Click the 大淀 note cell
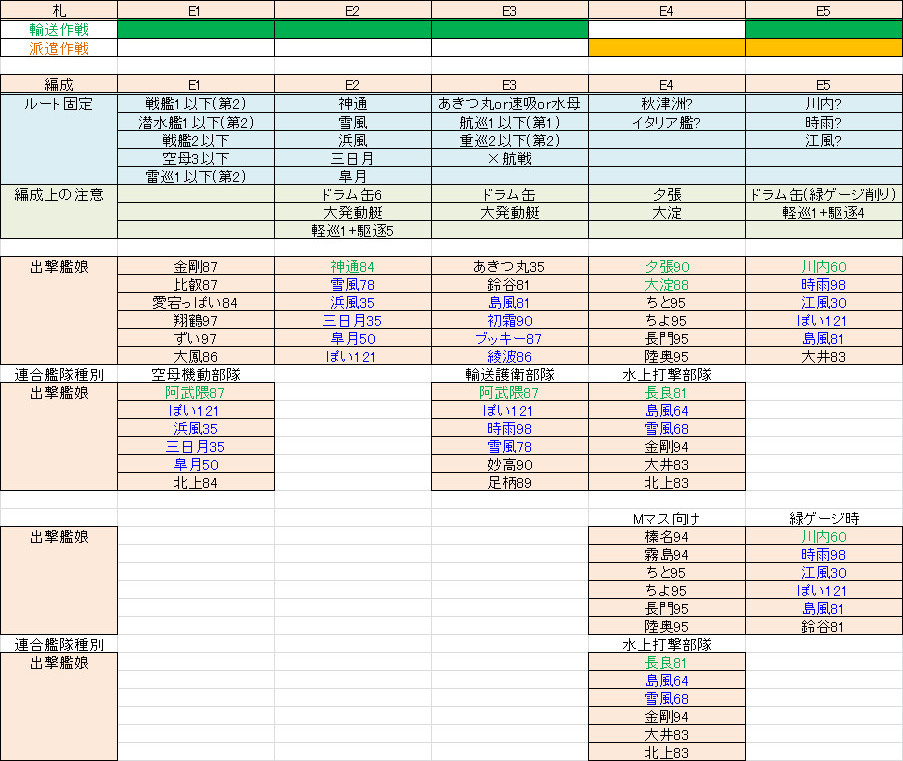This screenshot has width=903, height=761. pos(667,212)
